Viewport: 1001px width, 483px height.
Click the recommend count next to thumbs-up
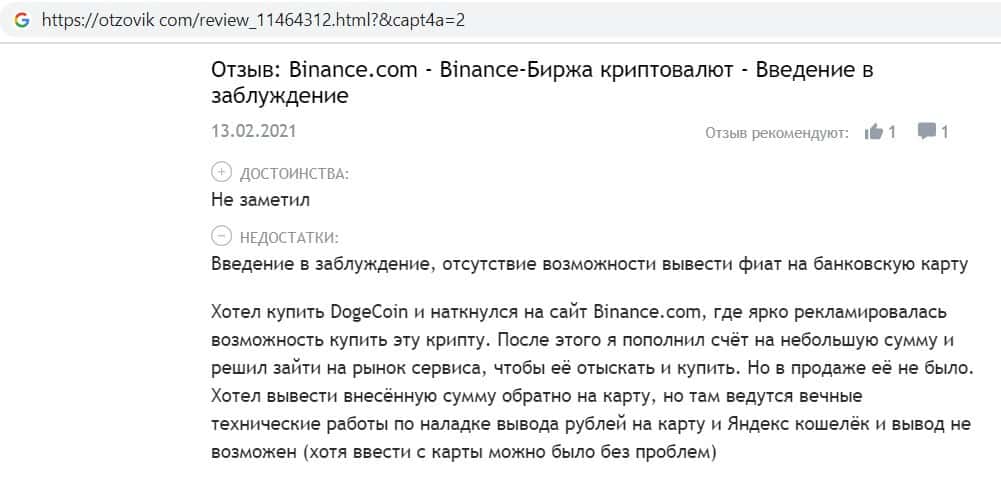tap(892, 131)
